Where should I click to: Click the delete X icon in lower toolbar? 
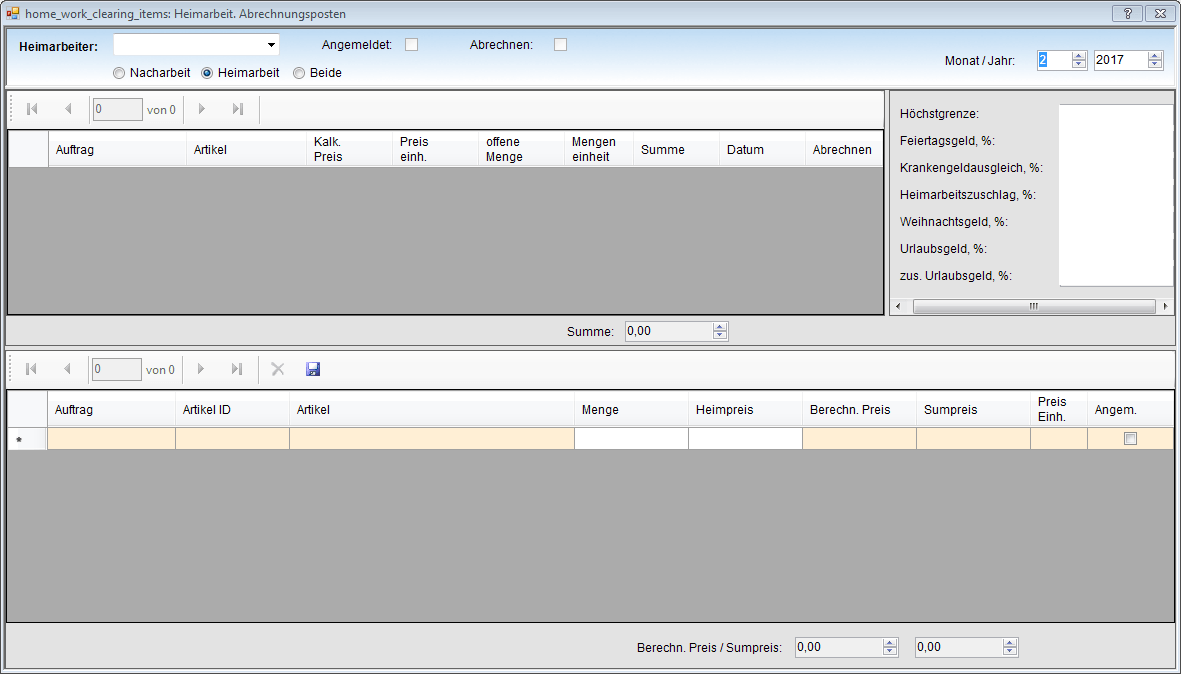pyautogui.click(x=278, y=369)
